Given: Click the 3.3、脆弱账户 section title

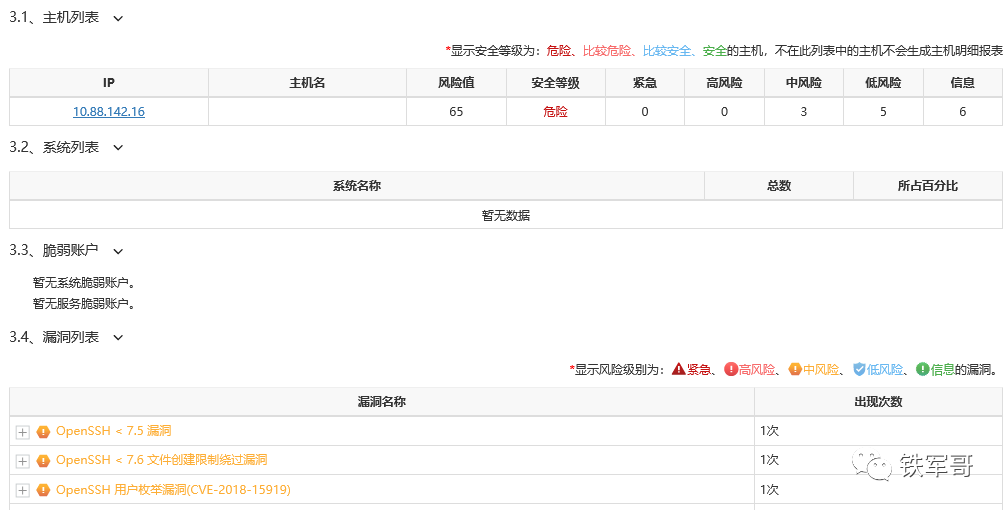Looking at the screenshot, I should [54, 250].
